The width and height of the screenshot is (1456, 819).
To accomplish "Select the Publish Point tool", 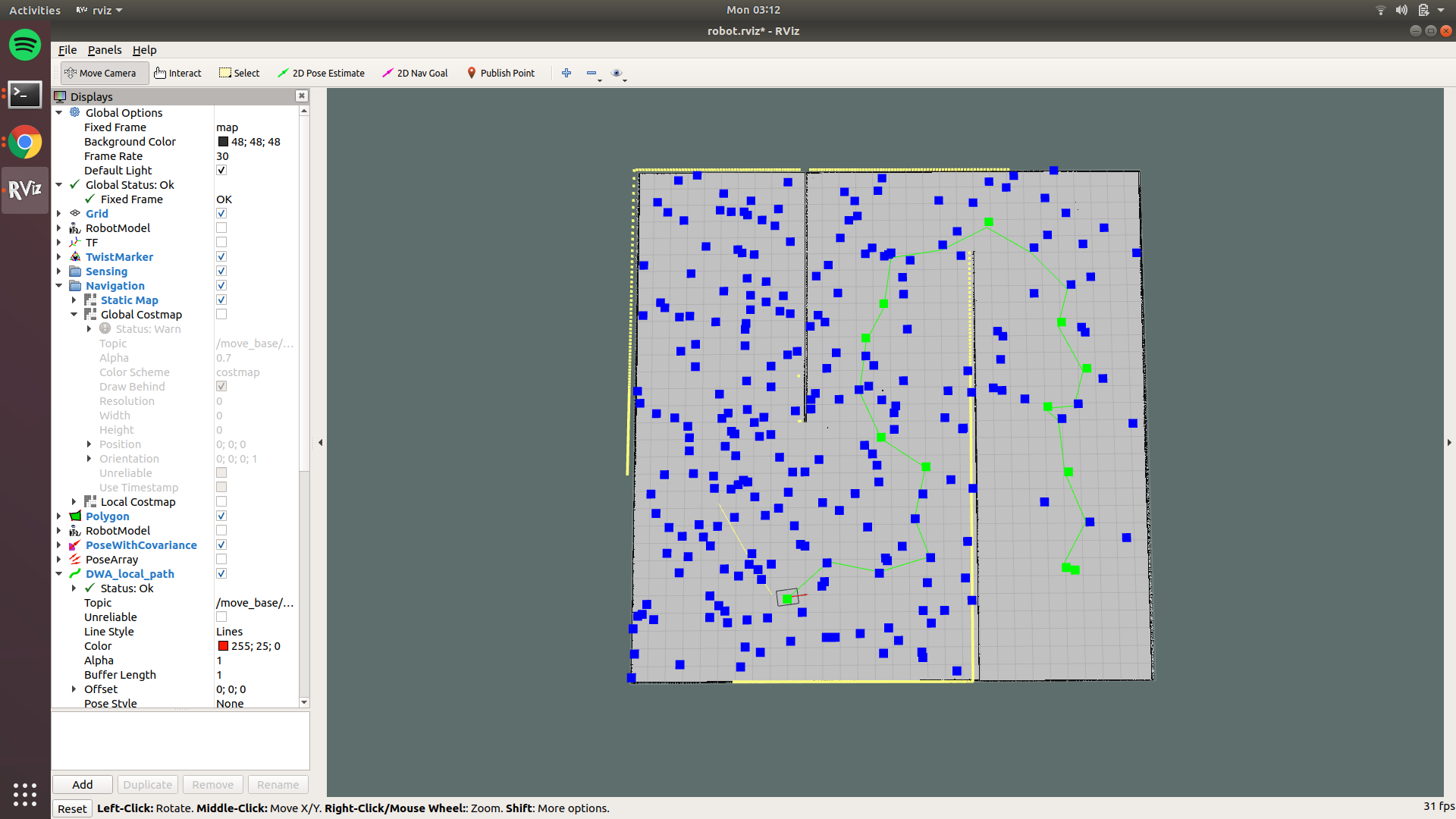I will [500, 73].
